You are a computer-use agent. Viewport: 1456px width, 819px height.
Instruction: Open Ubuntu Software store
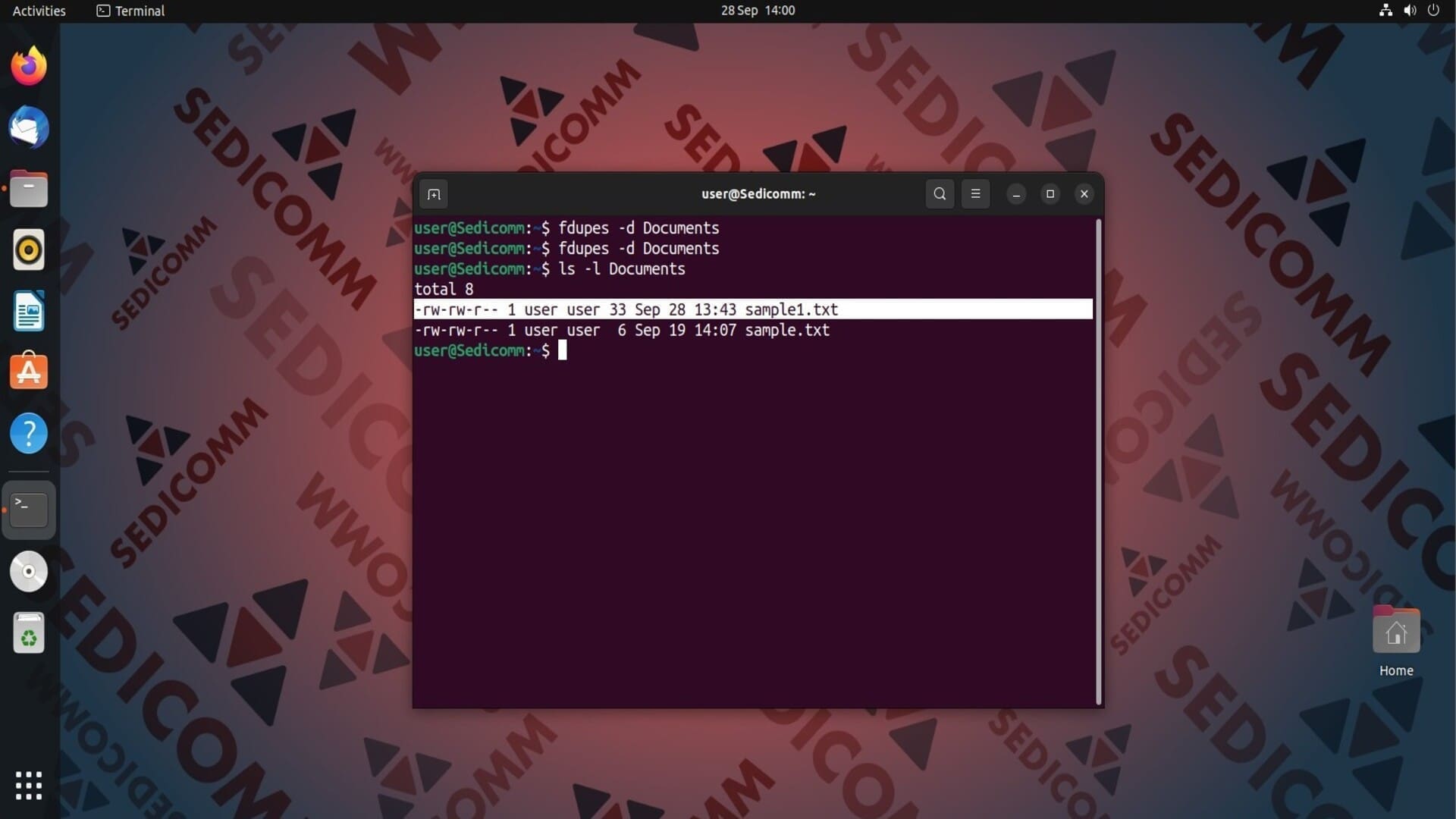point(29,372)
